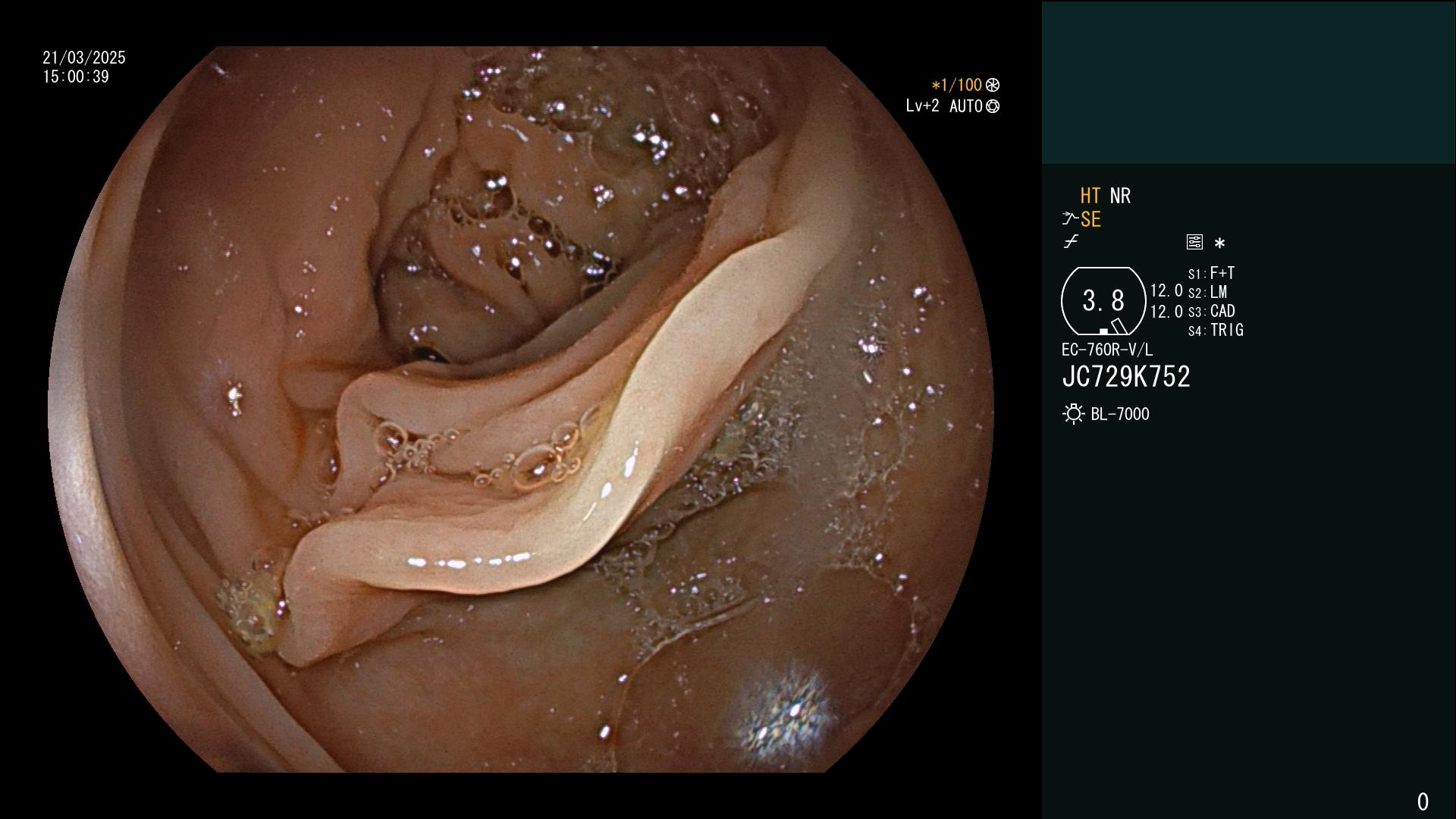This screenshot has height=819, width=1456.
Task: Click switch assignment S3: CAD
Action: 1212,311
